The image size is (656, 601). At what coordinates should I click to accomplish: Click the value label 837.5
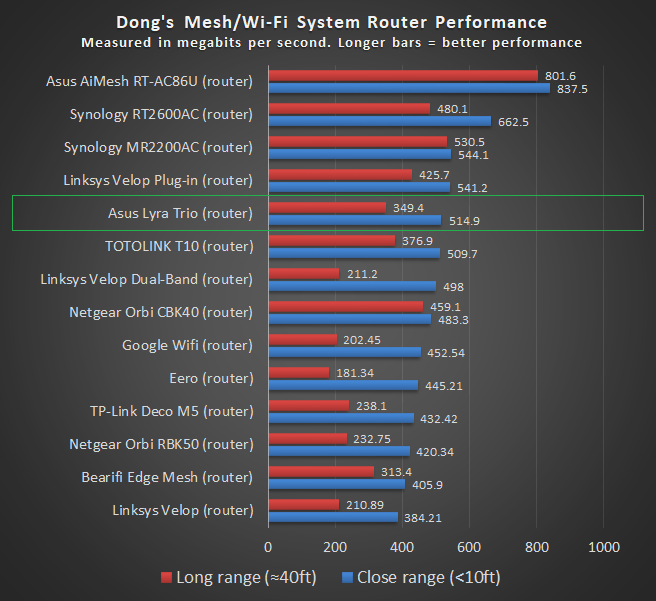point(572,89)
